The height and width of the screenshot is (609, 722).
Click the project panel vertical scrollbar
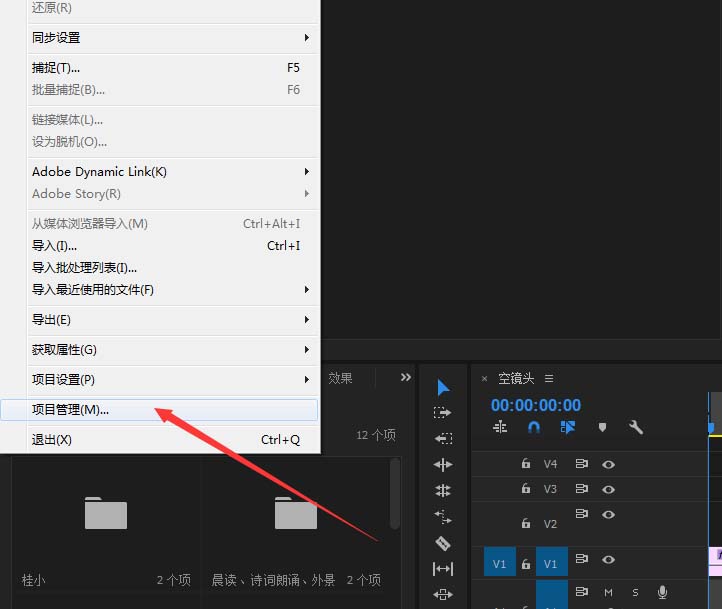coord(395,493)
